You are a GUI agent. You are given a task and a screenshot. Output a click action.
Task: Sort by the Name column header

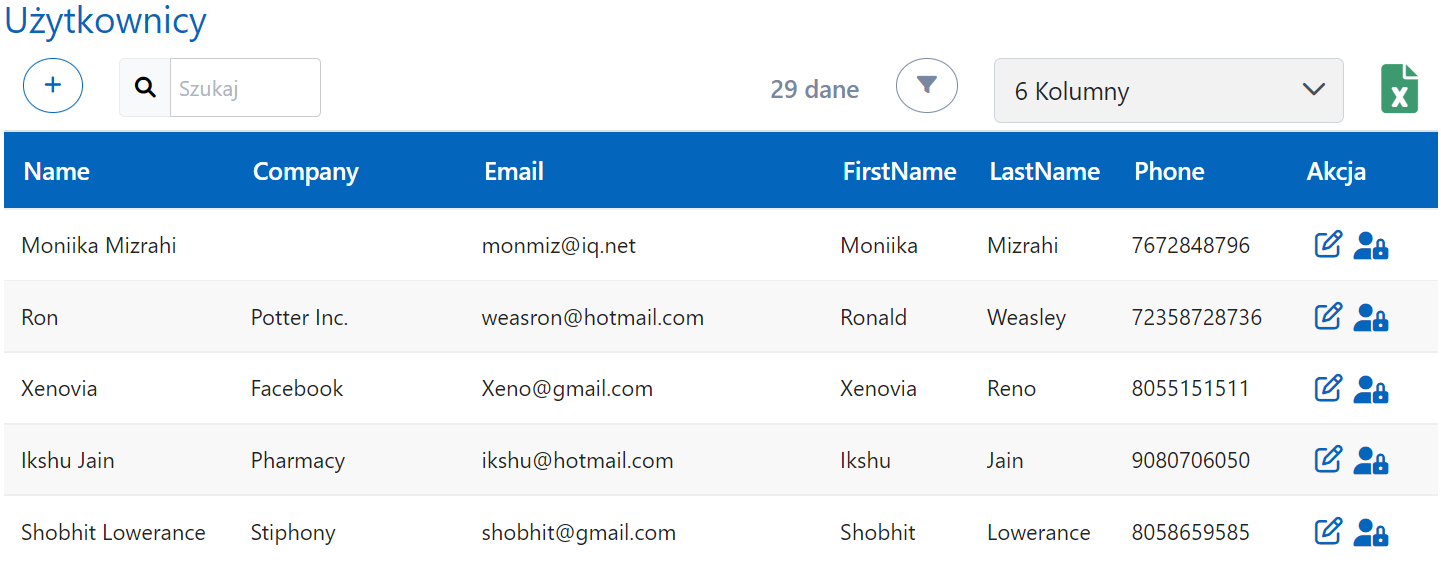pyautogui.click(x=57, y=171)
